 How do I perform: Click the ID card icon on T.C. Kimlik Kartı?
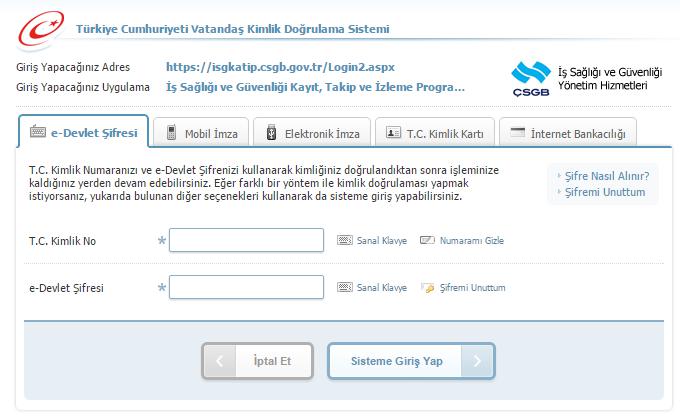pyautogui.click(x=393, y=132)
